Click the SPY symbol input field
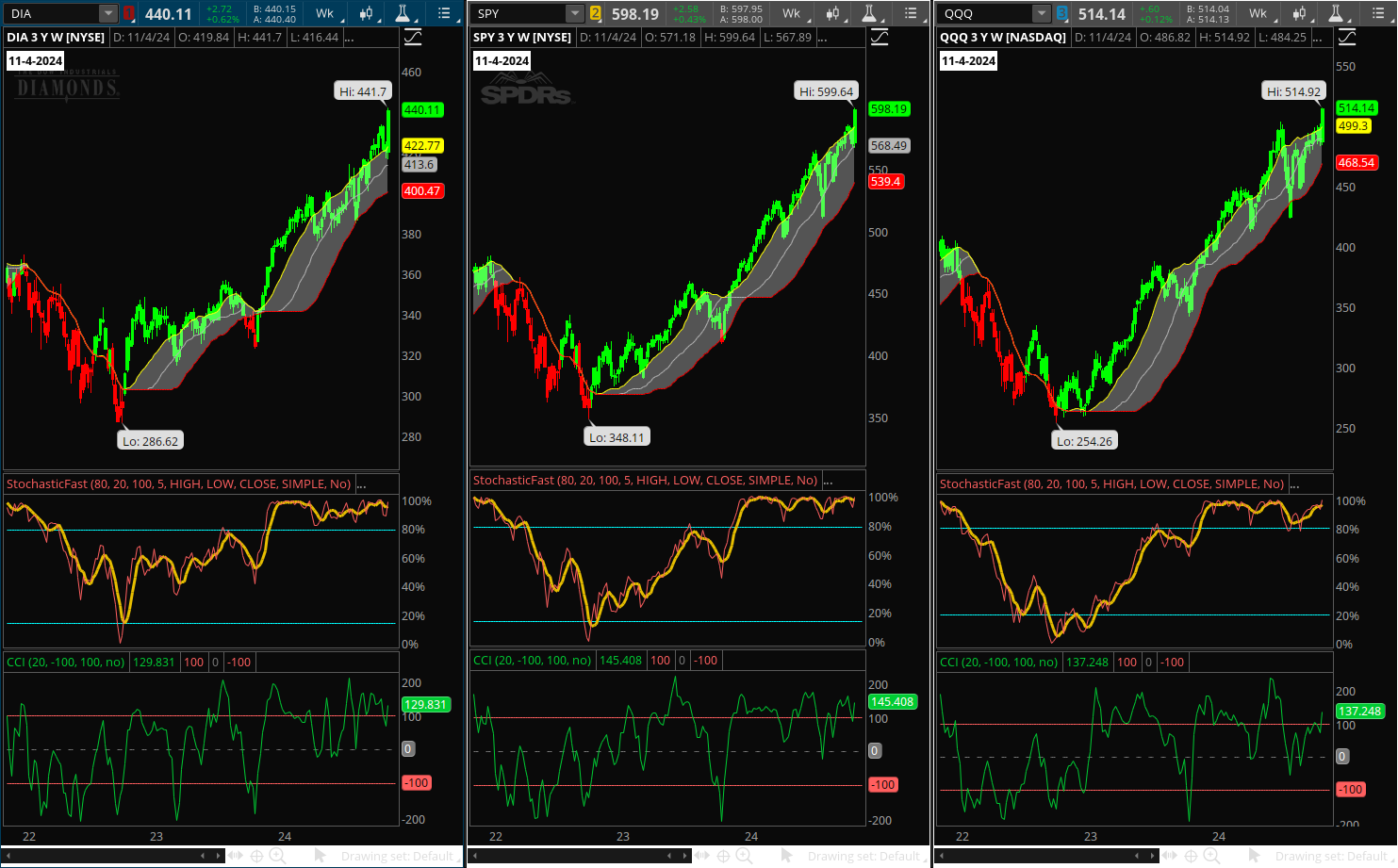Screen dimensions: 1398x868 [x=518, y=13]
